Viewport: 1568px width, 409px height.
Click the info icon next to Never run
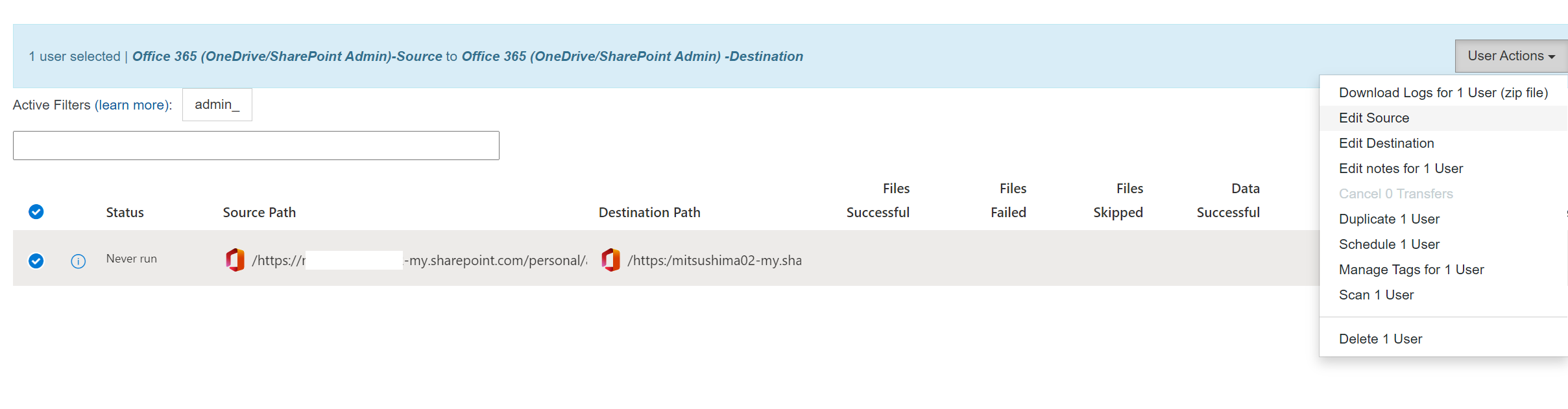[78, 261]
